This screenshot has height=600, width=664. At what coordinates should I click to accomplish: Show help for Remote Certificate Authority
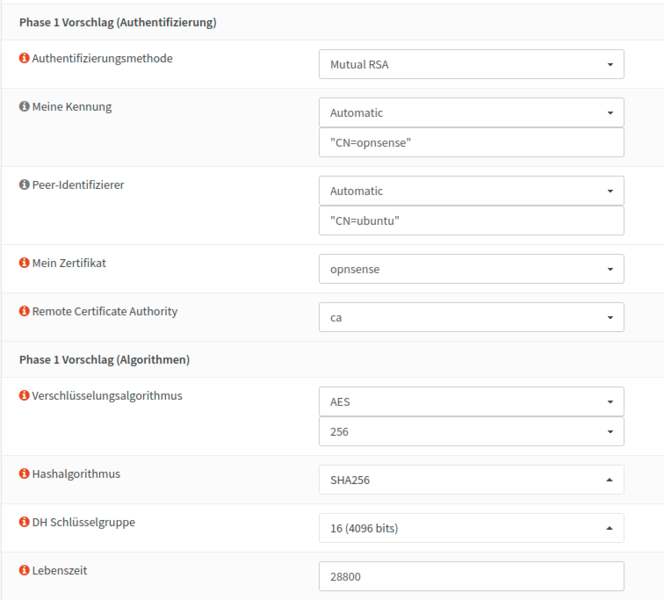pos(25,312)
